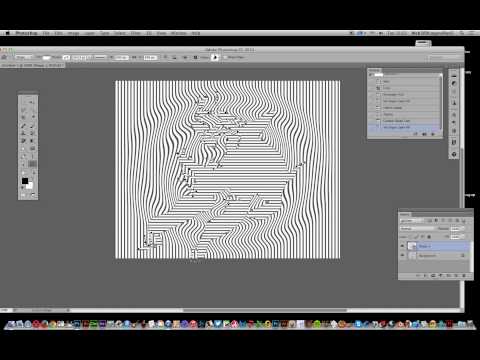Viewport: 480px width, 360px height.
Task: Open the tool preset picker
Action: [x=5, y=58]
